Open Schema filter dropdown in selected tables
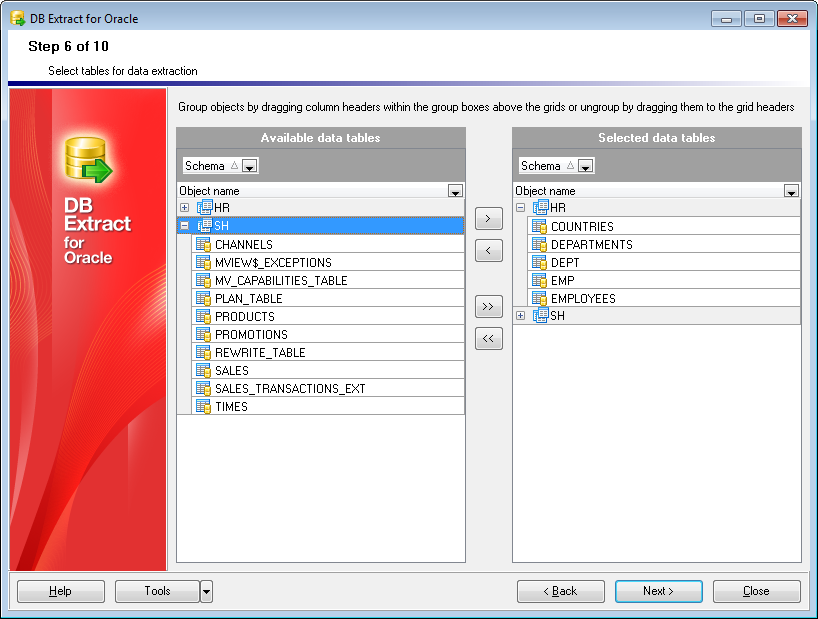 [585, 166]
